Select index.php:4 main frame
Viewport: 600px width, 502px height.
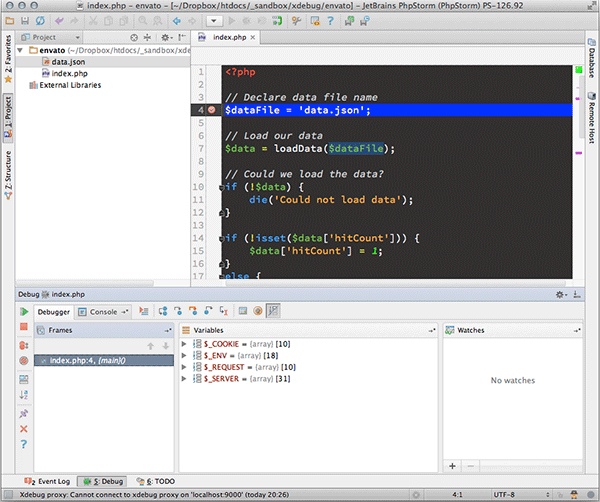pyautogui.click(x=104, y=360)
